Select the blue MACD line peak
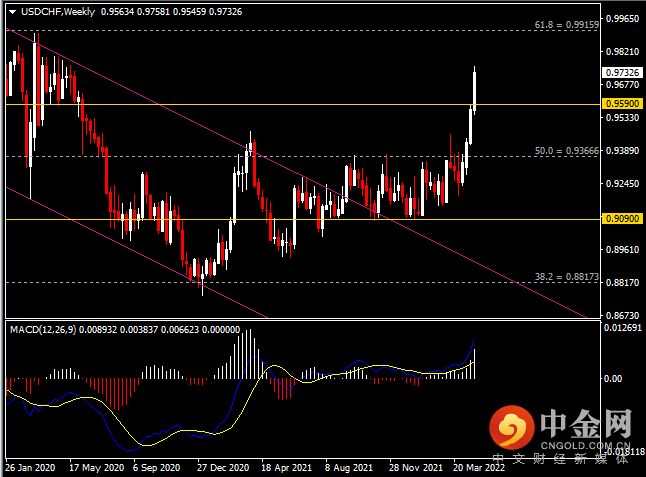 (475, 339)
